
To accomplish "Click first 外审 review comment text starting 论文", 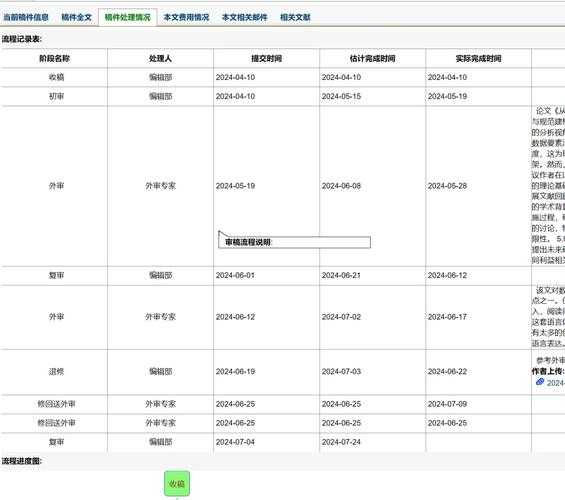I will click(x=548, y=185).
